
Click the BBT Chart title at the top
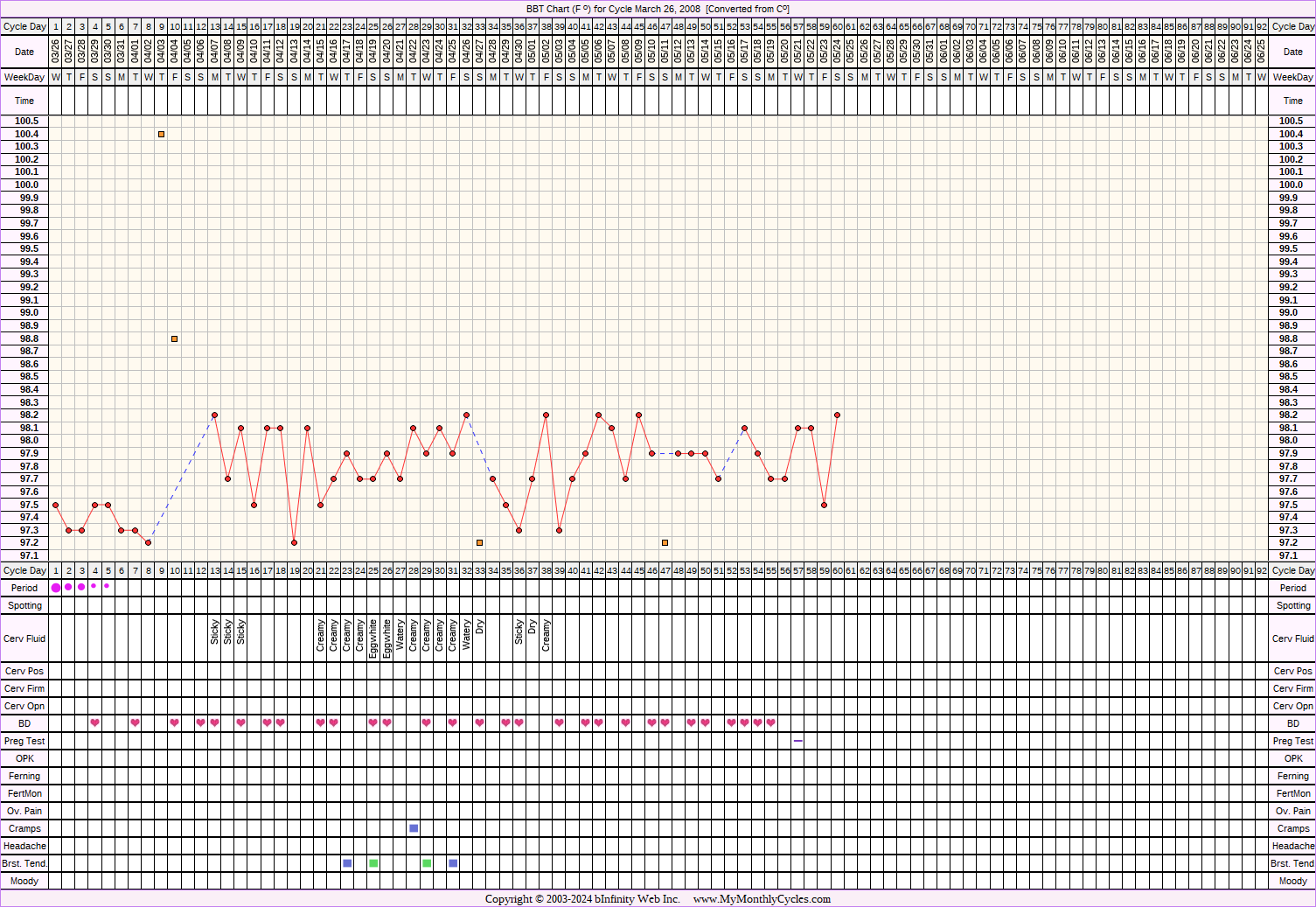[x=658, y=9]
